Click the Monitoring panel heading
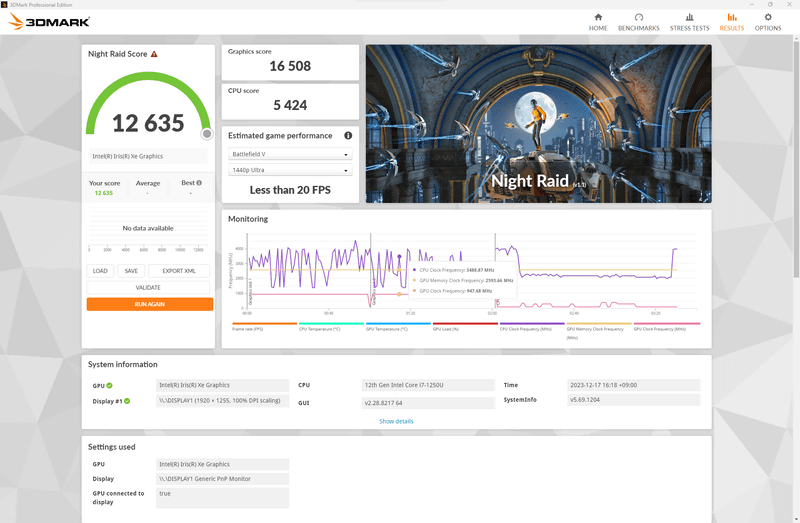The height and width of the screenshot is (523, 800). tap(248, 219)
